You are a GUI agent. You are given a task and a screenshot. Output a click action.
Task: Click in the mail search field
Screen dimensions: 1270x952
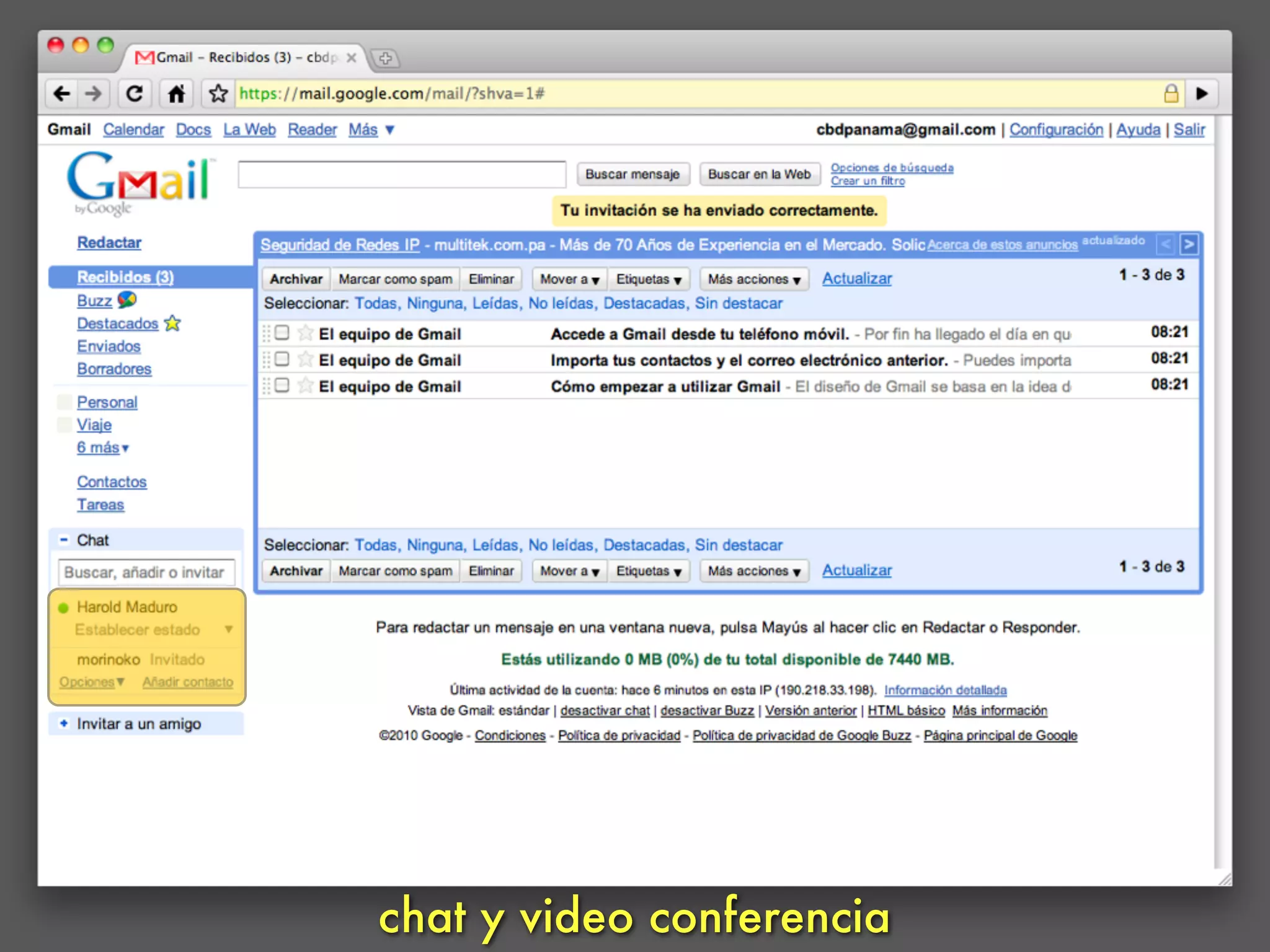coord(402,174)
